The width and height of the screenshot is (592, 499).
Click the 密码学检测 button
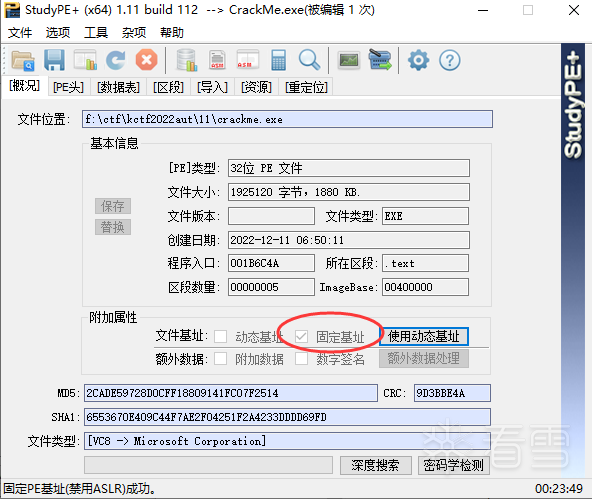(453, 465)
